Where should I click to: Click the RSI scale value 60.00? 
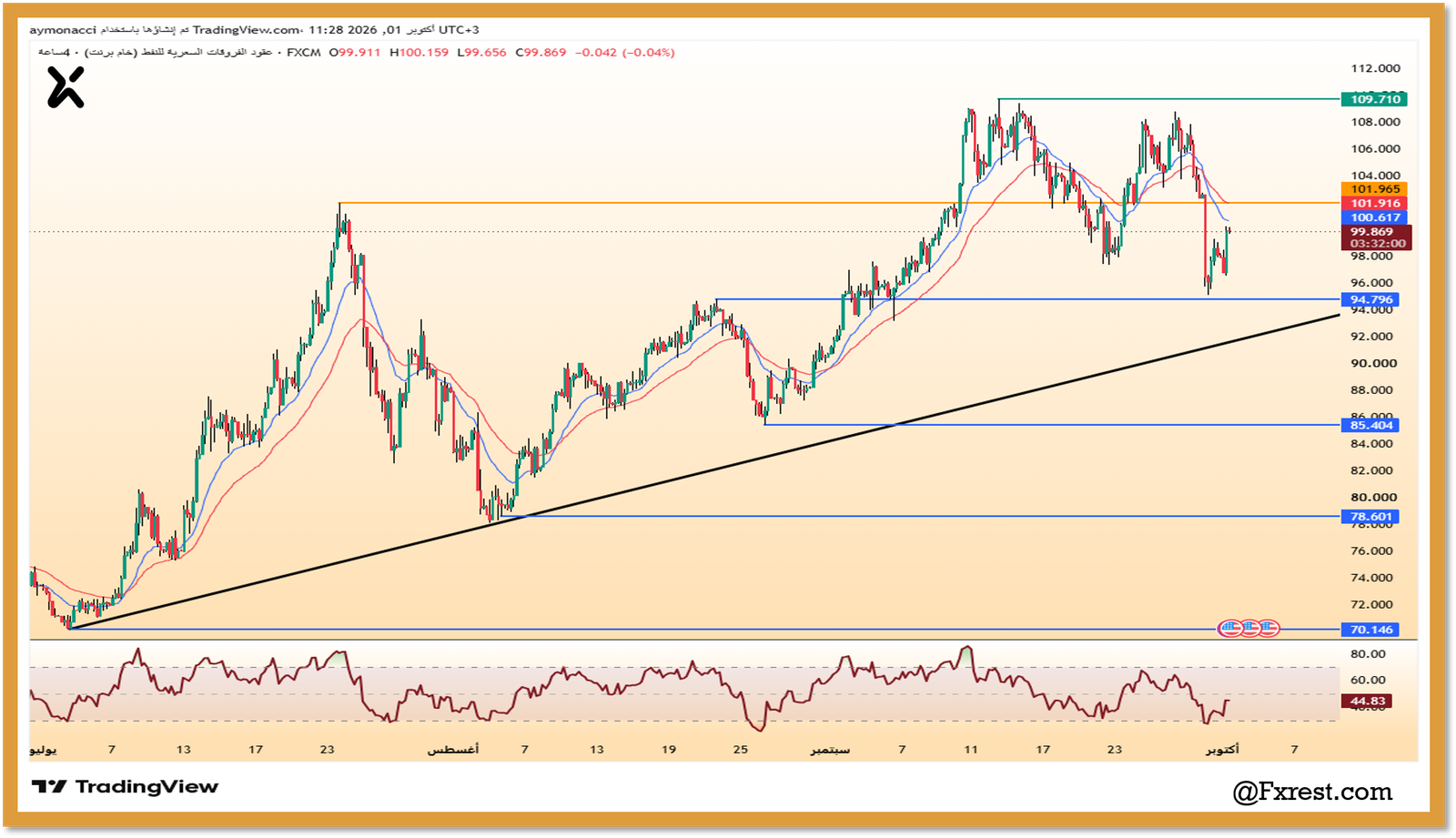click(1368, 680)
